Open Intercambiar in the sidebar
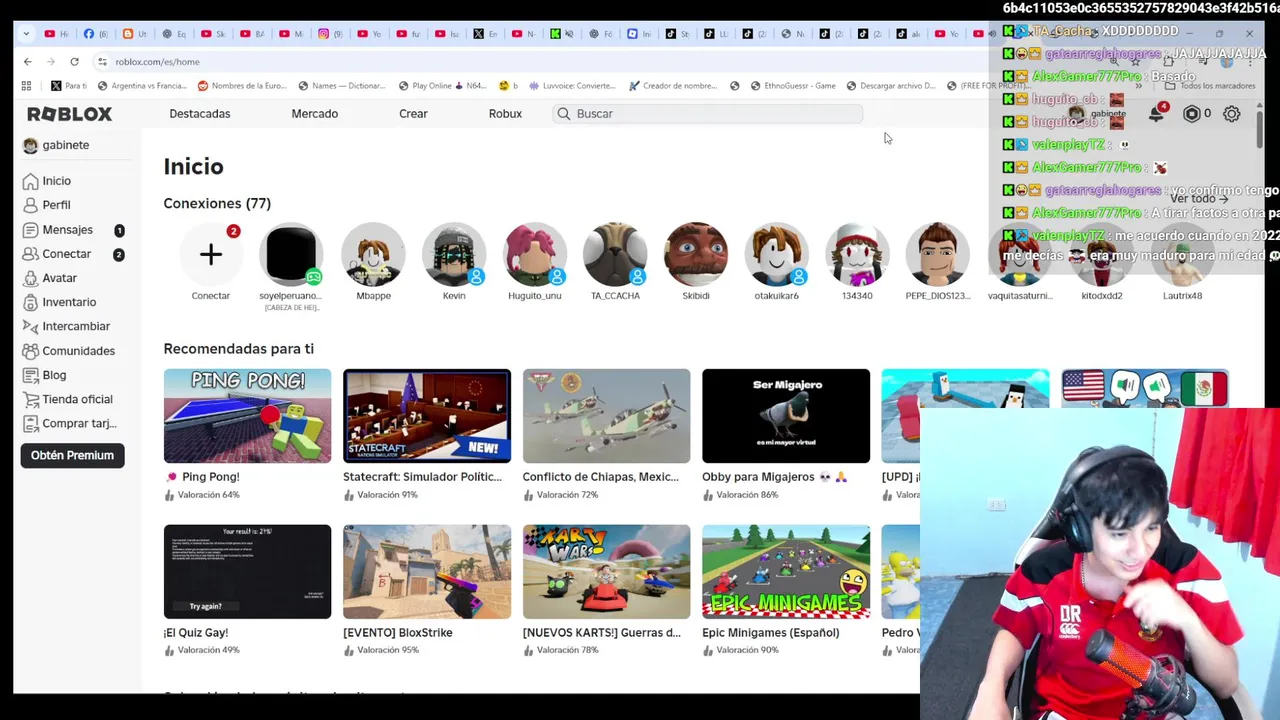Image resolution: width=1280 pixels, height=720 pixels. pyautogui.click(x=66, y=326)
